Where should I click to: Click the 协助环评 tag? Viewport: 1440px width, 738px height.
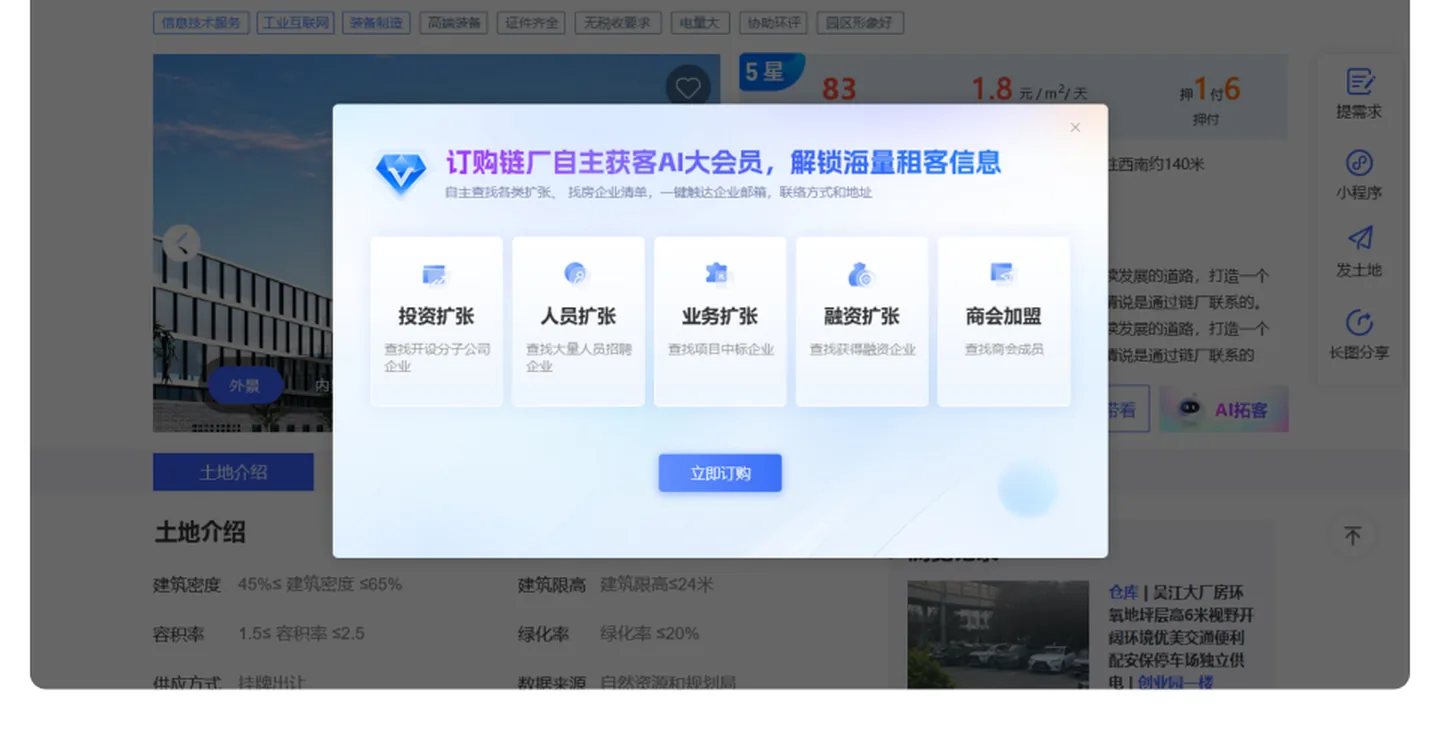click(774, 23)
